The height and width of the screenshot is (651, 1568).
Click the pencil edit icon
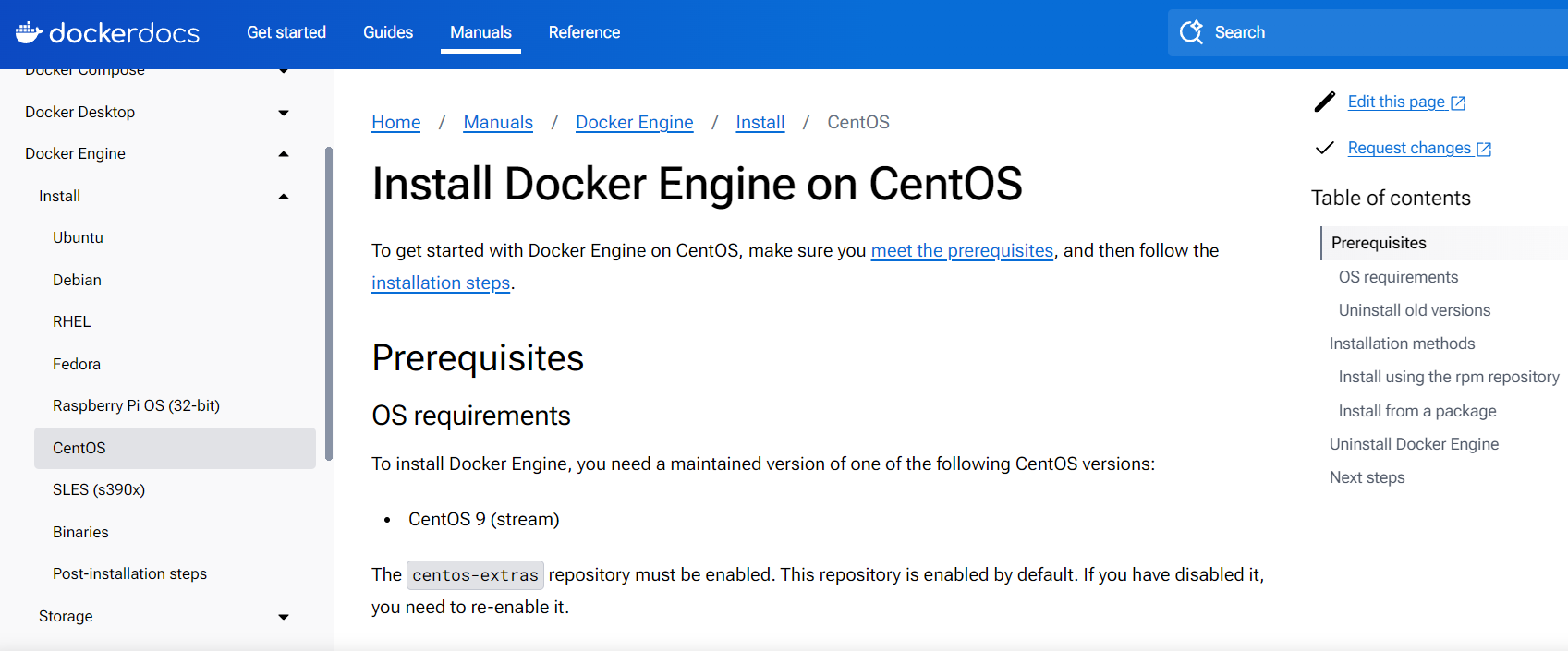click(1325, 102)
